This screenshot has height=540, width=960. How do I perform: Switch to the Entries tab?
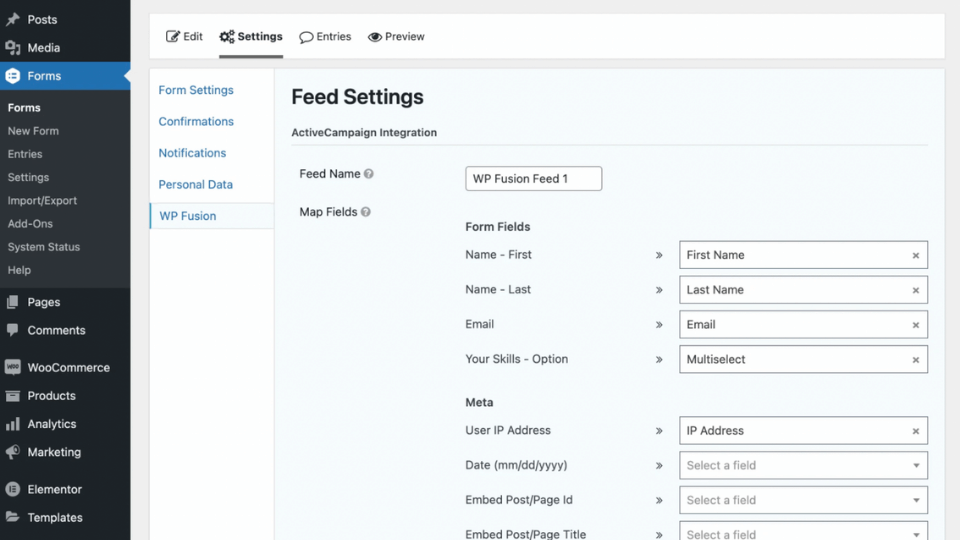[x=325, y=37]
